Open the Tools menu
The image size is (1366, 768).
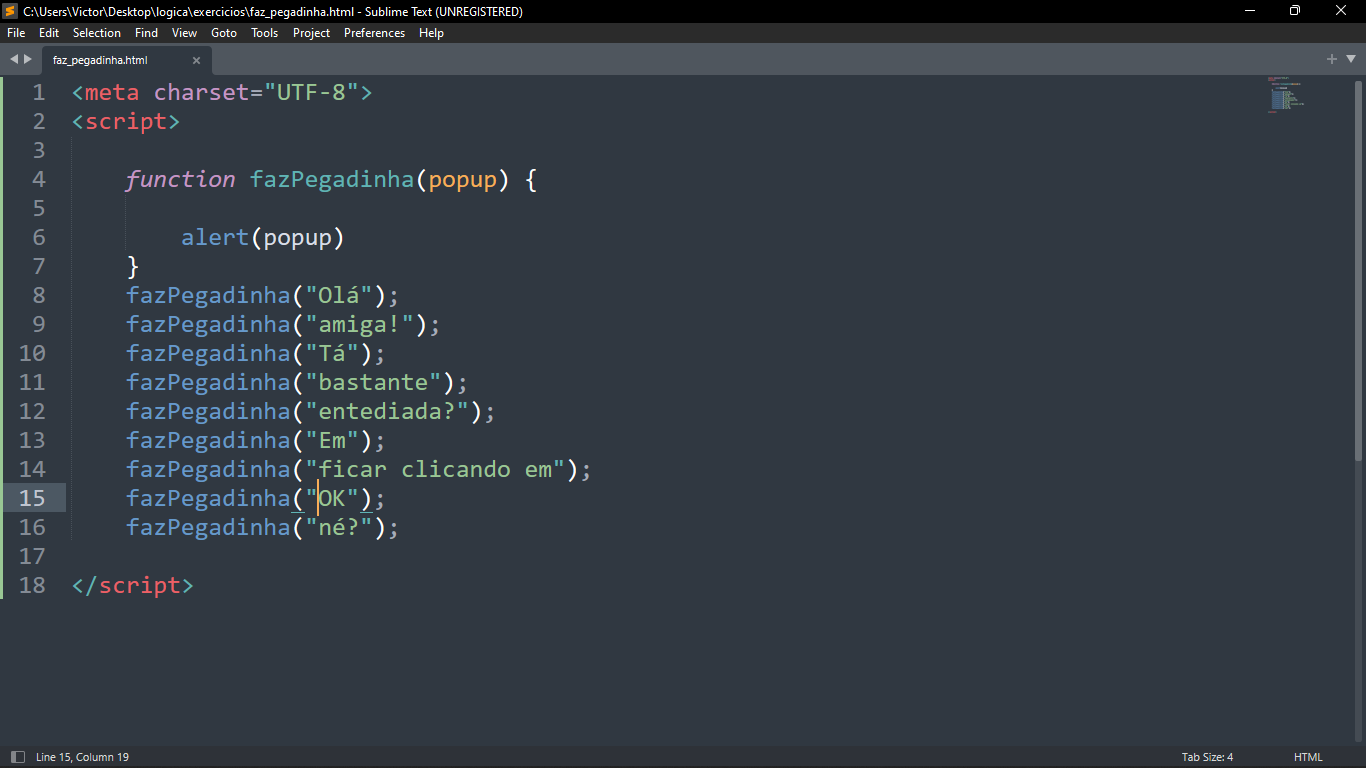click(265, 33)
